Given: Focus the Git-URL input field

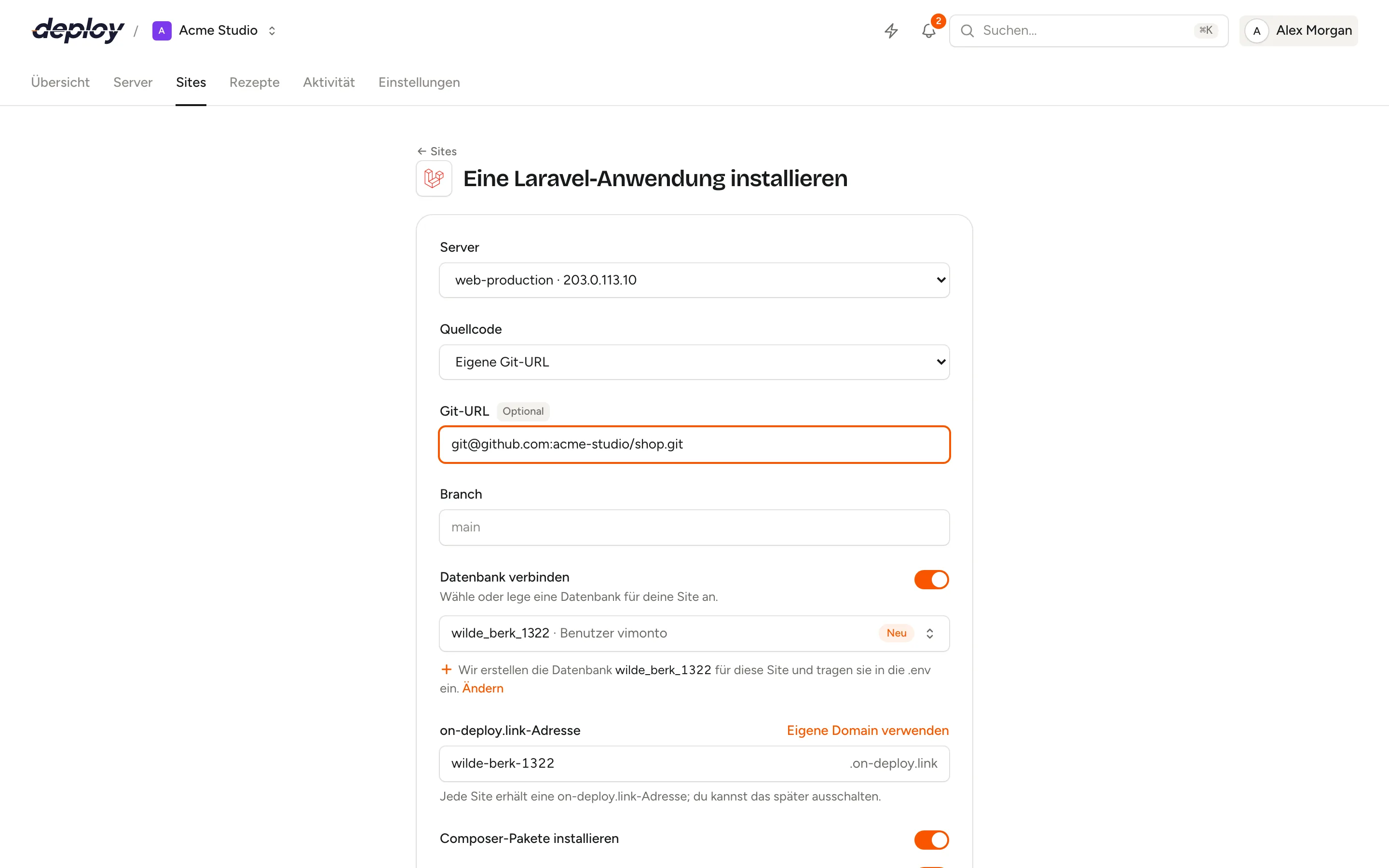Looking at the screenshot, I should (x=694, y=444).
